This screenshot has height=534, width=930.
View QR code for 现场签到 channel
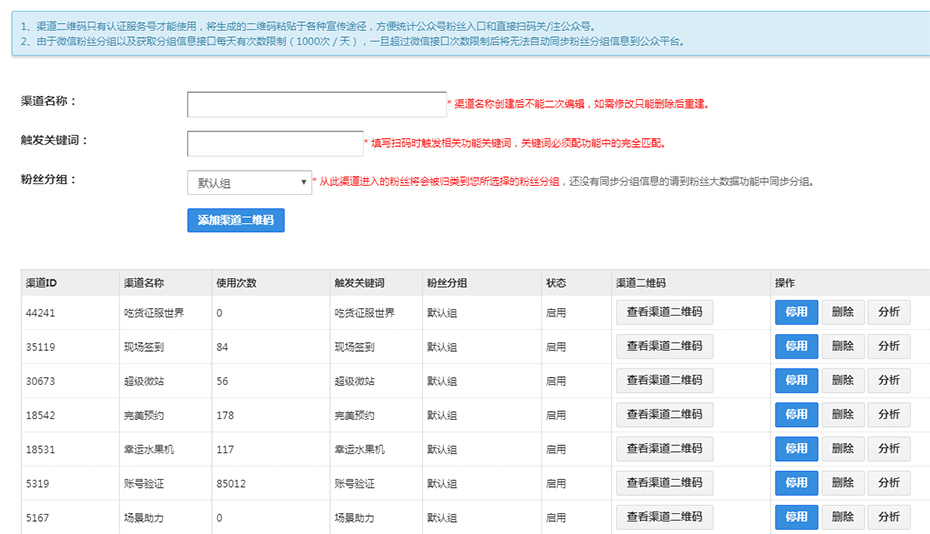pos(664,346)
